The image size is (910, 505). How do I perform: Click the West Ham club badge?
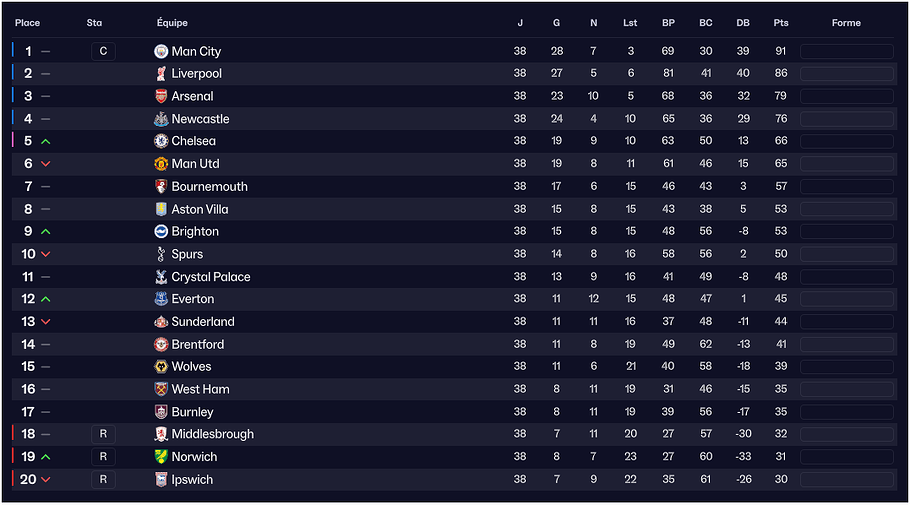(x=161, y=389)
